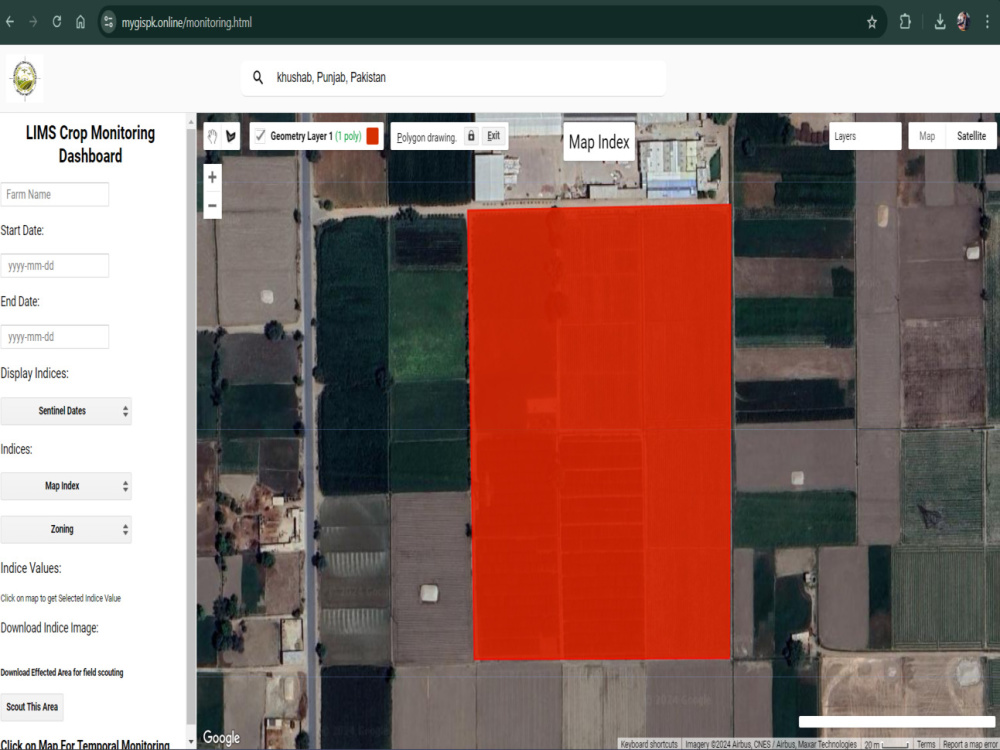Open Keyboard shortcuts link on map

coord(649,744)
